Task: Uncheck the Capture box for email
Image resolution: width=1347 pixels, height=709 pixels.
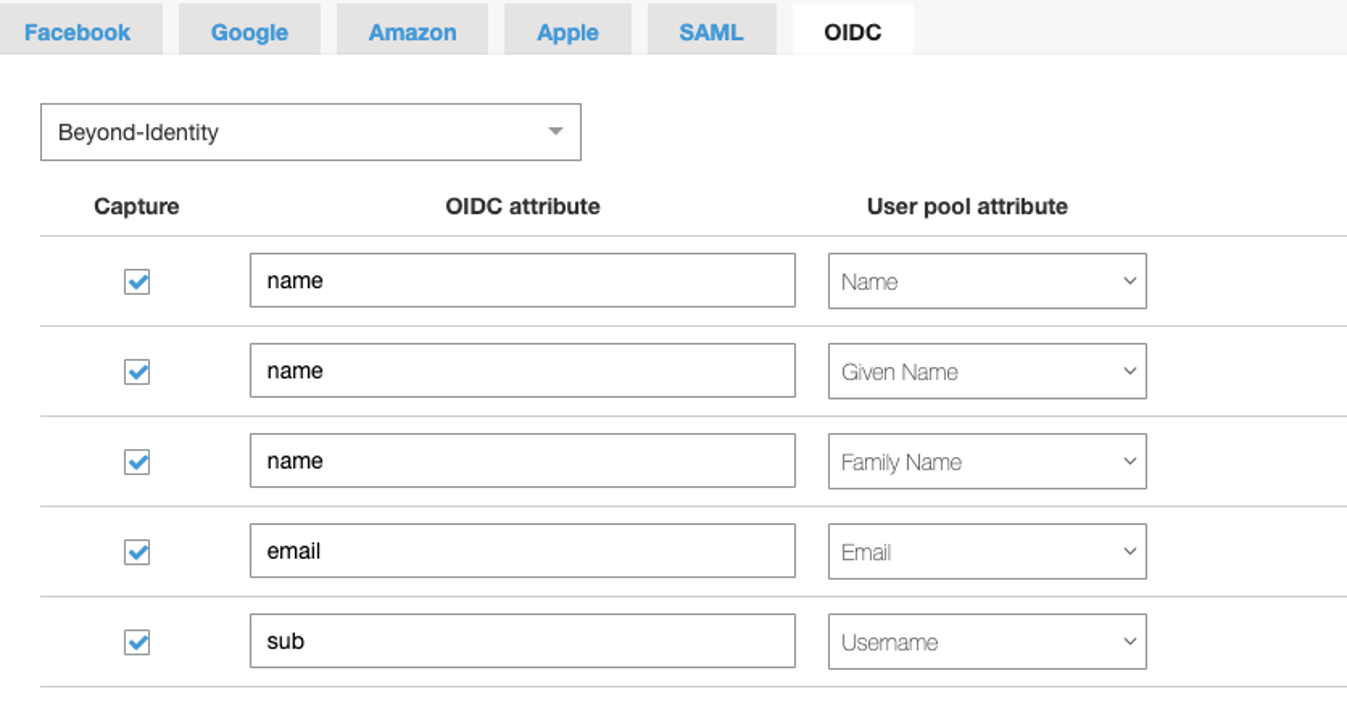Action: point(137,552)
